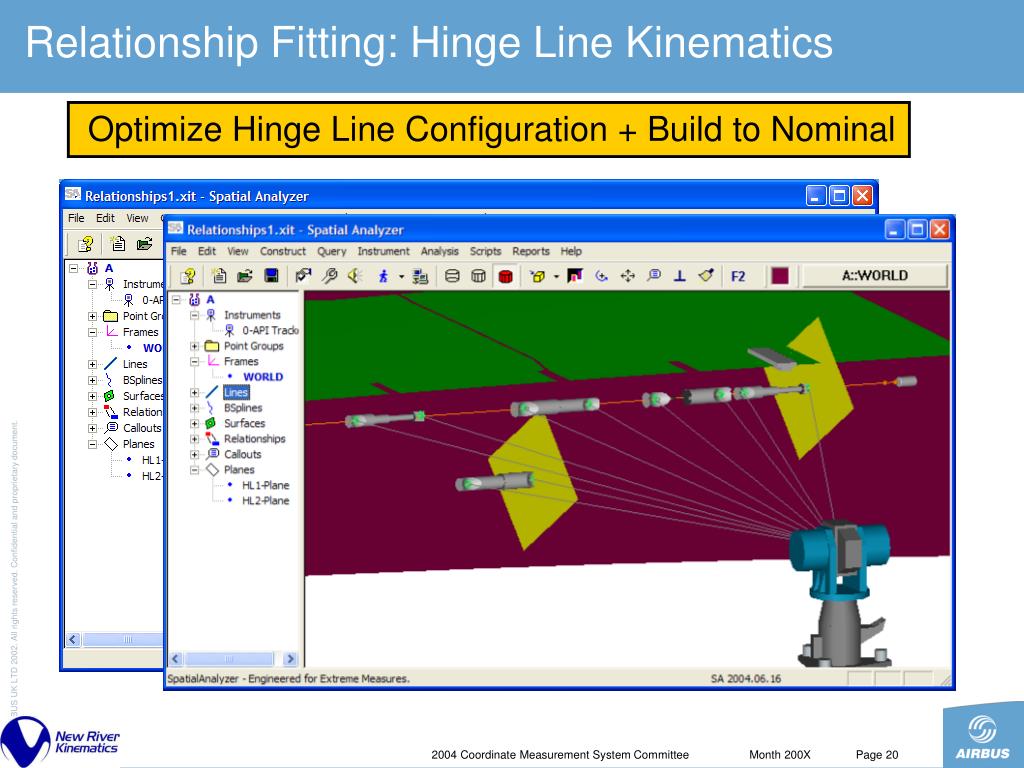Select WORLD frame in front tree
Screen dimensions: 1024x768
tap(263, 377)
